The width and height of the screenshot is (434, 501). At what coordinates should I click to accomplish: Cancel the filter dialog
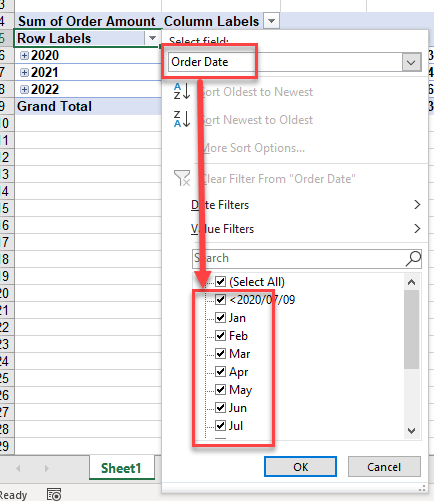384,467
